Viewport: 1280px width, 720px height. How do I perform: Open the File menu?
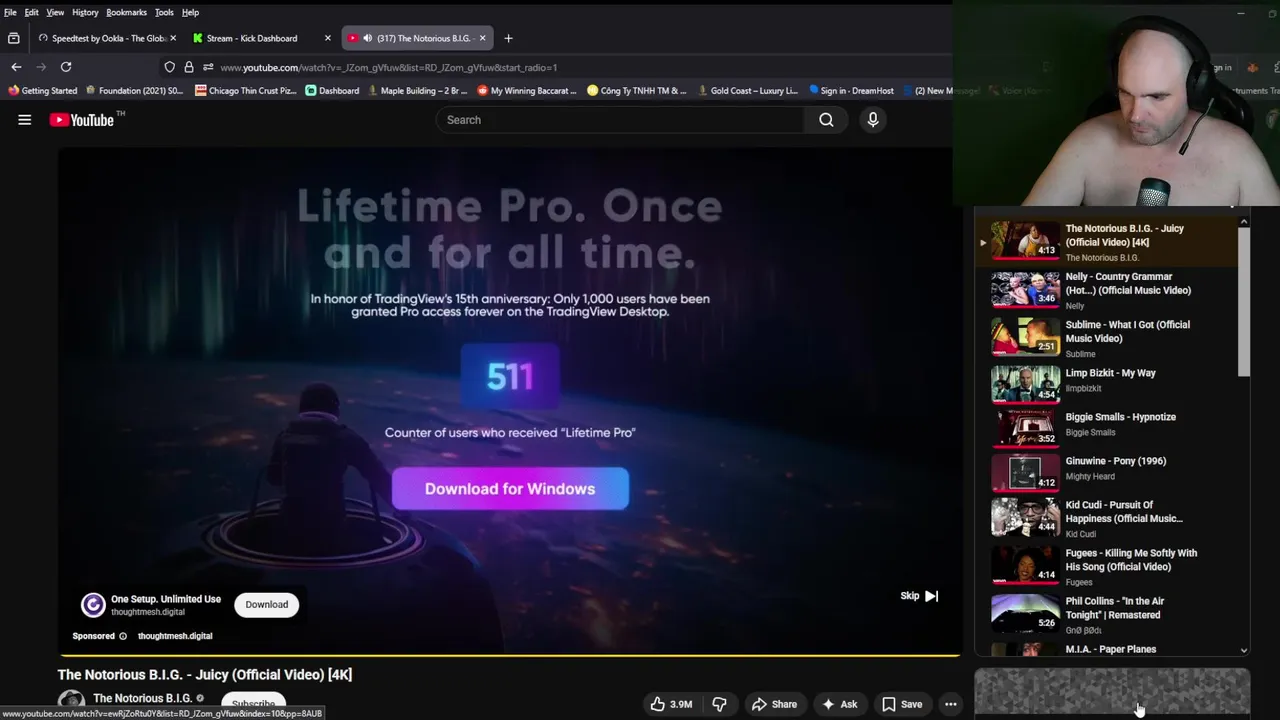(10, 12)
